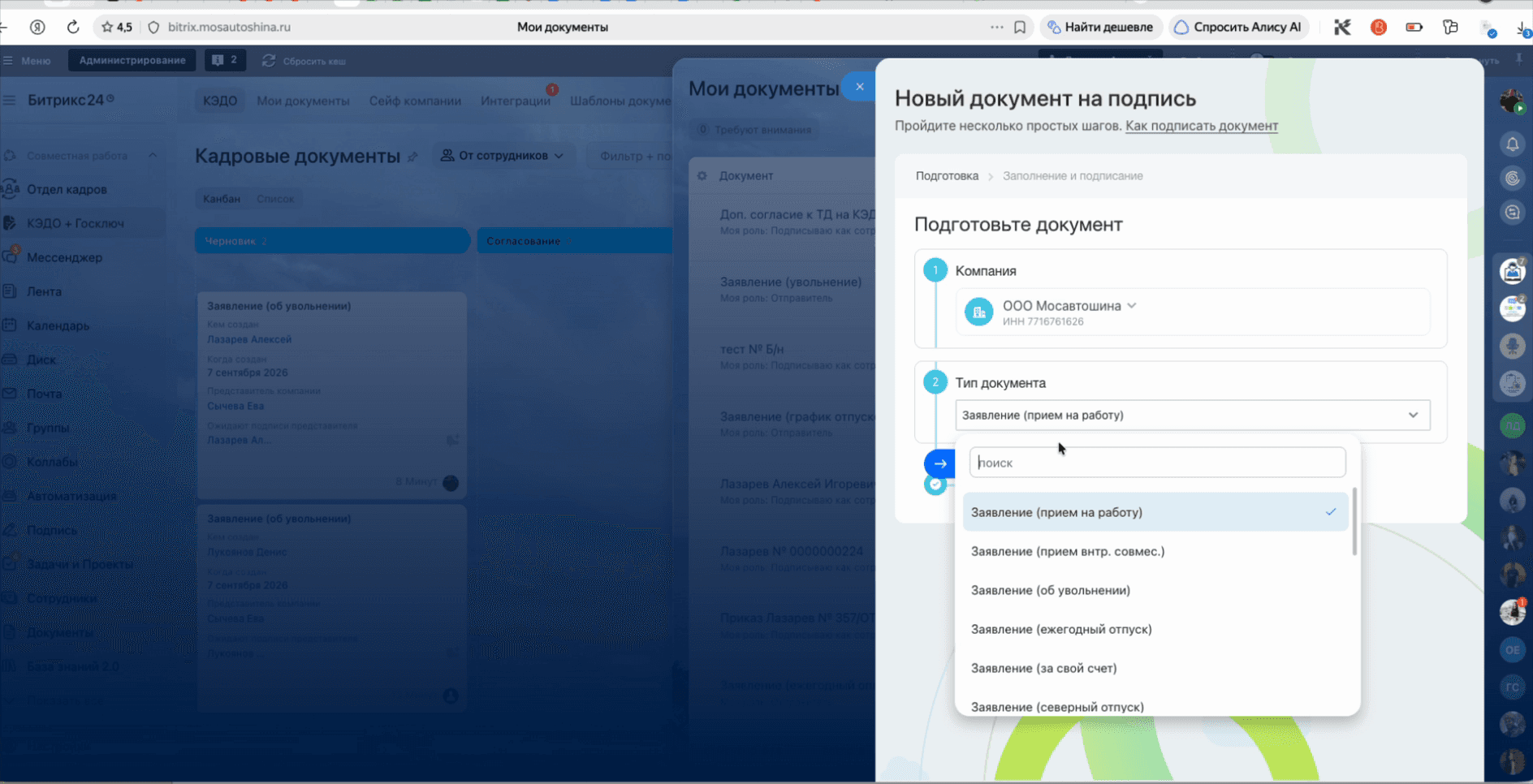Click the Сбросить кеш refresh icon
The height and width of the screenshot is (784, 1533).
pyautogui.click(x=269, y=61)
